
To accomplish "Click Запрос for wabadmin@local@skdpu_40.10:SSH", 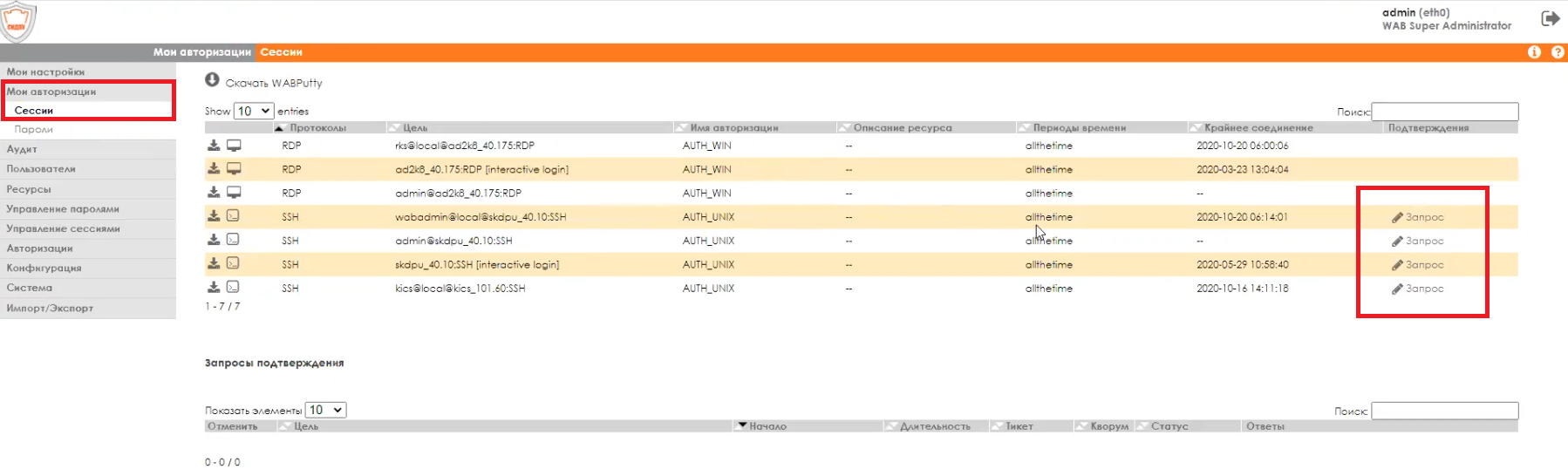I will pyautogui.click(x=1418, y=217).
